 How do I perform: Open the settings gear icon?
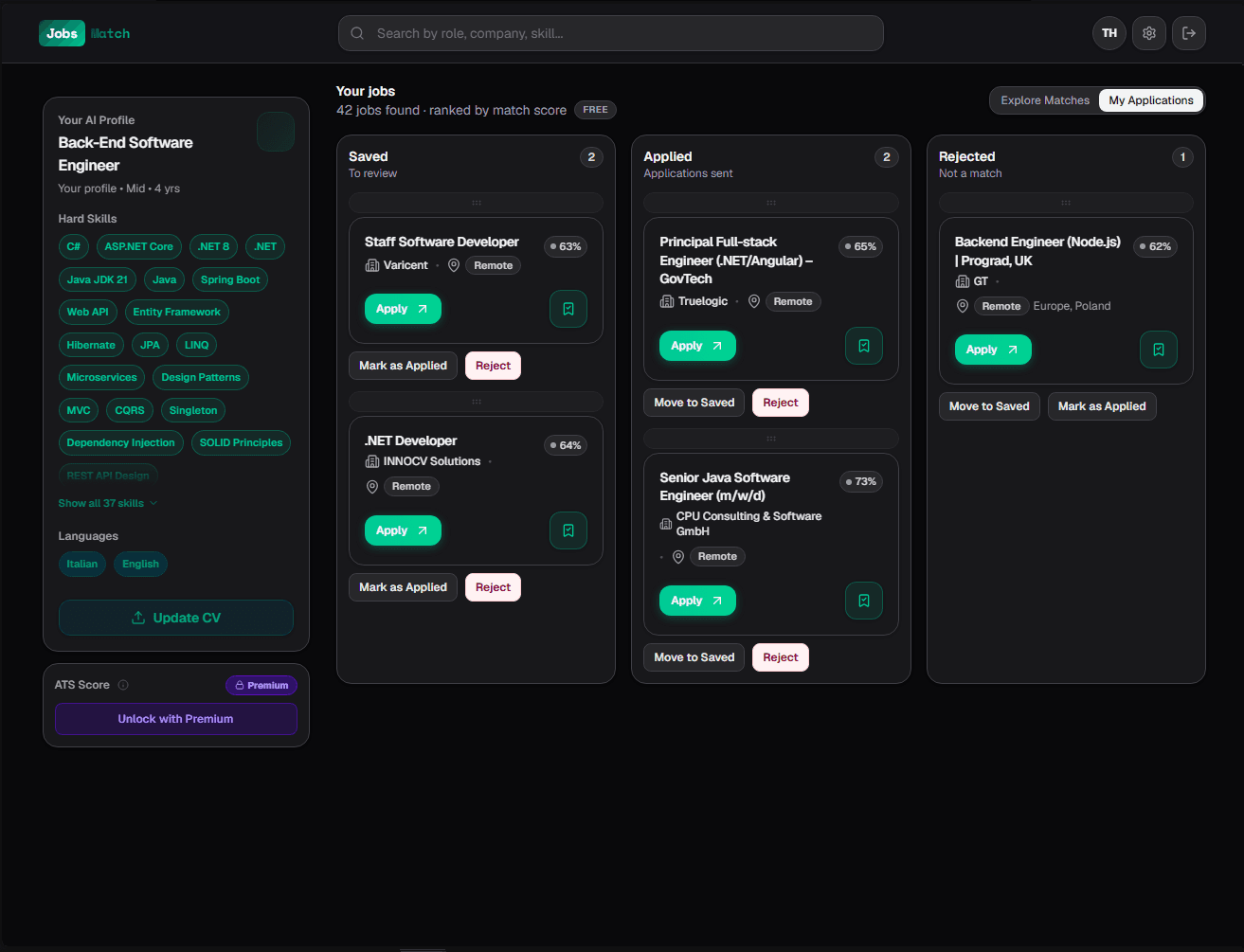[x=1149, y=33]
